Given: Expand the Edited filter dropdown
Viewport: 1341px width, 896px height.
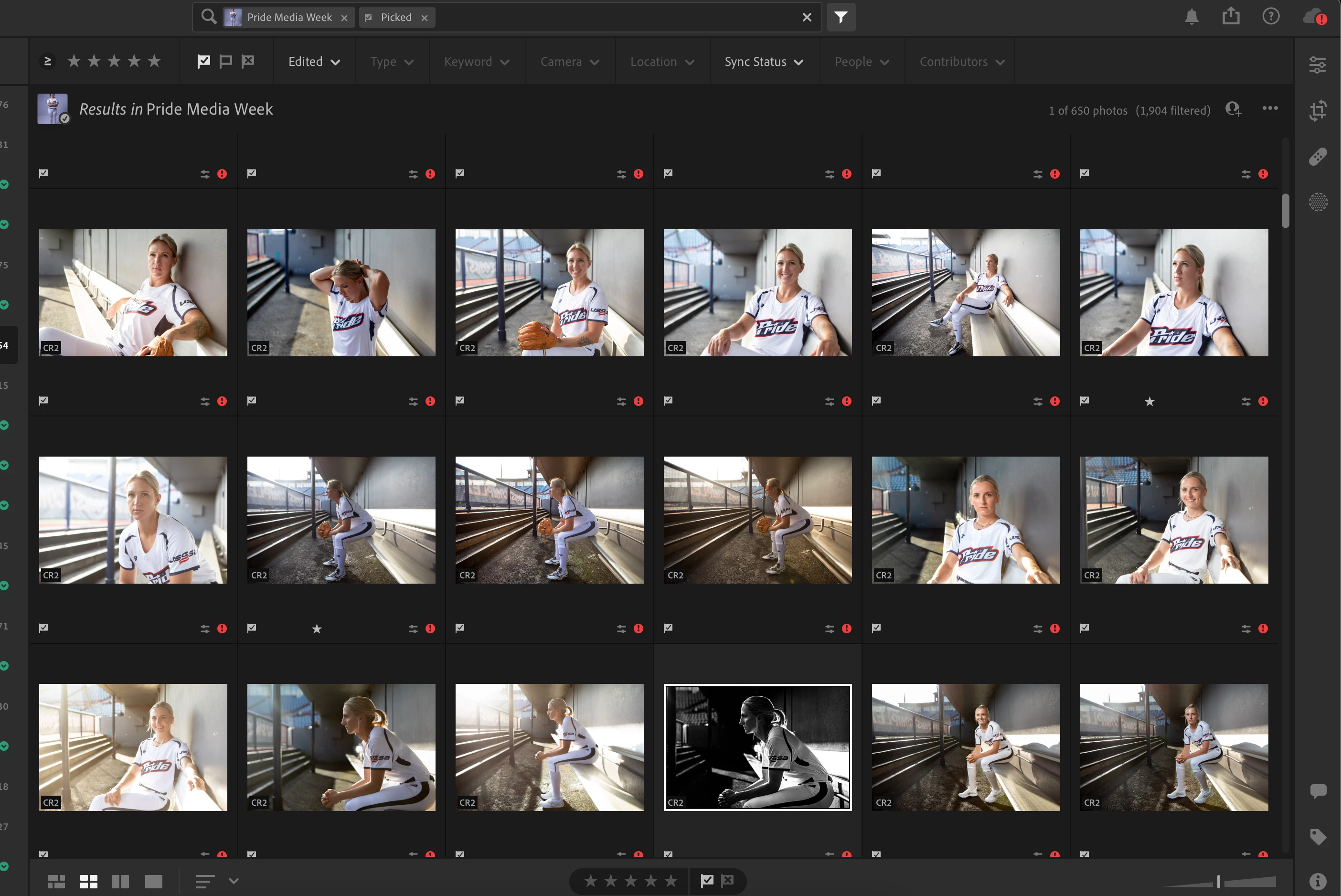Looking at the screenshot, I should click(314, 62).
